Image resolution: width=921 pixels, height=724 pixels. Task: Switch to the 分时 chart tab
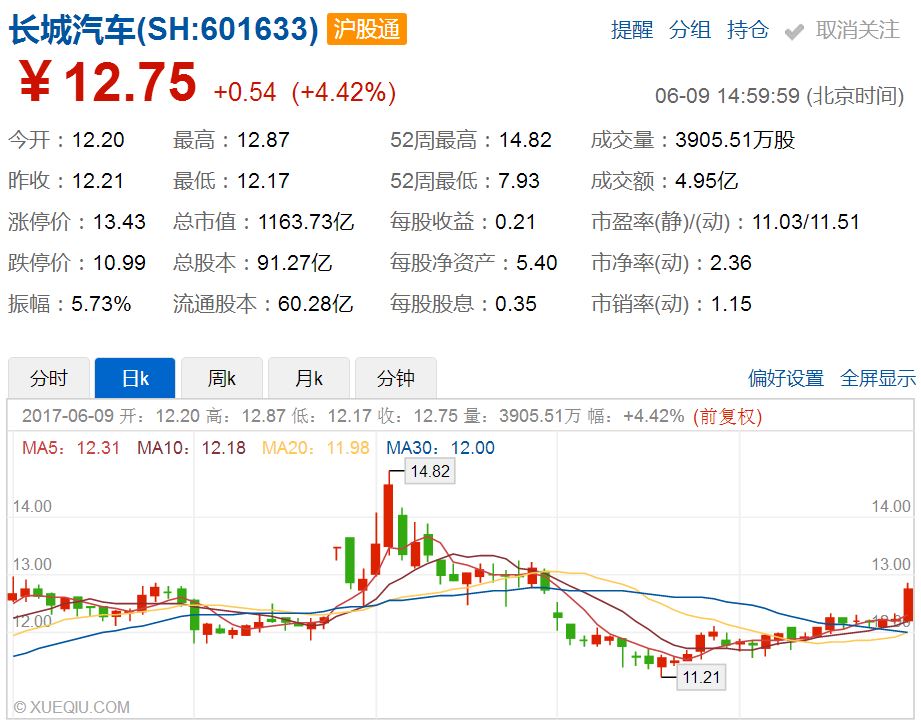49,378
